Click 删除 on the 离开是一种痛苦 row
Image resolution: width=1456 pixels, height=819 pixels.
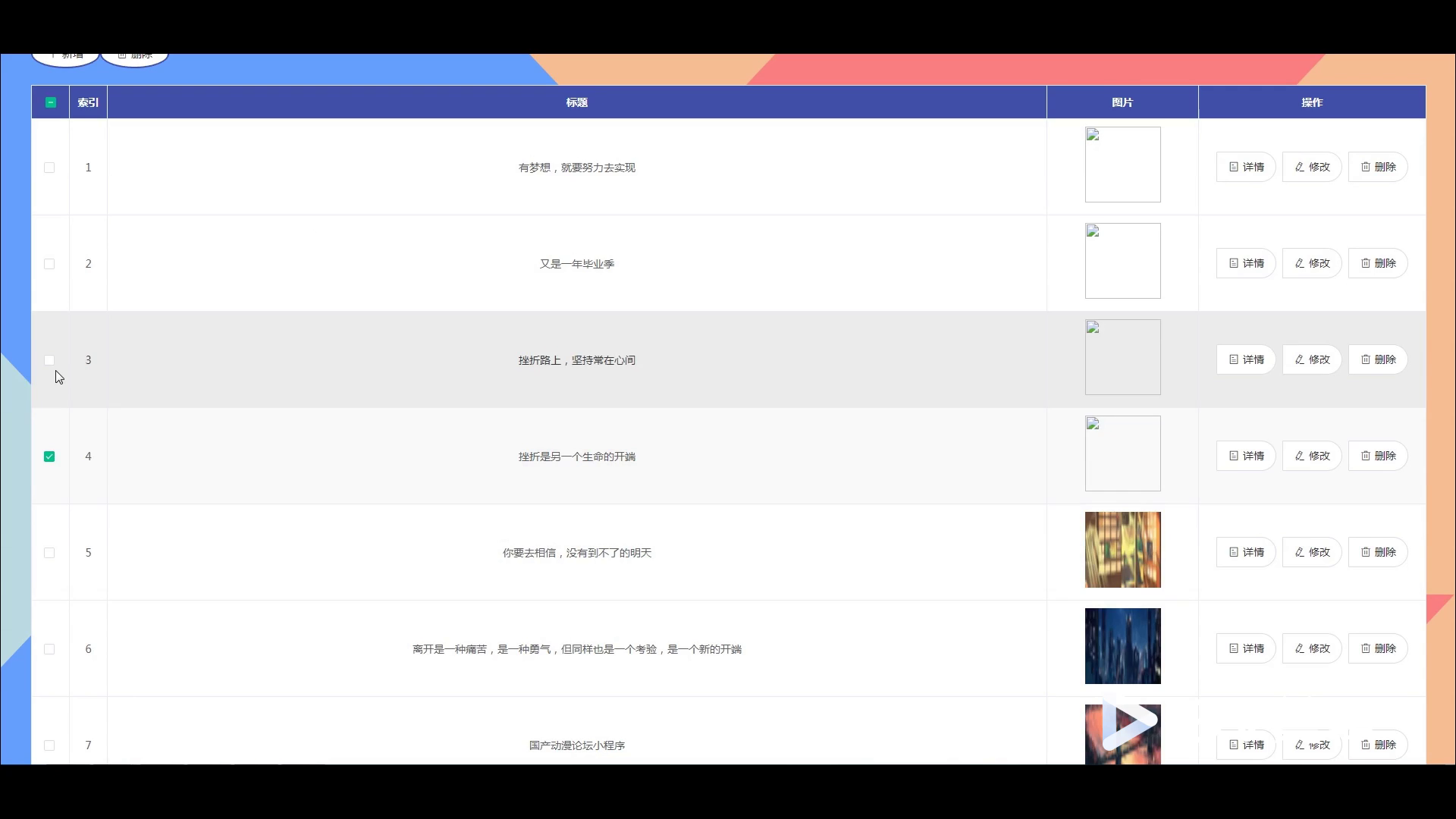click(x=1379, y=648)
